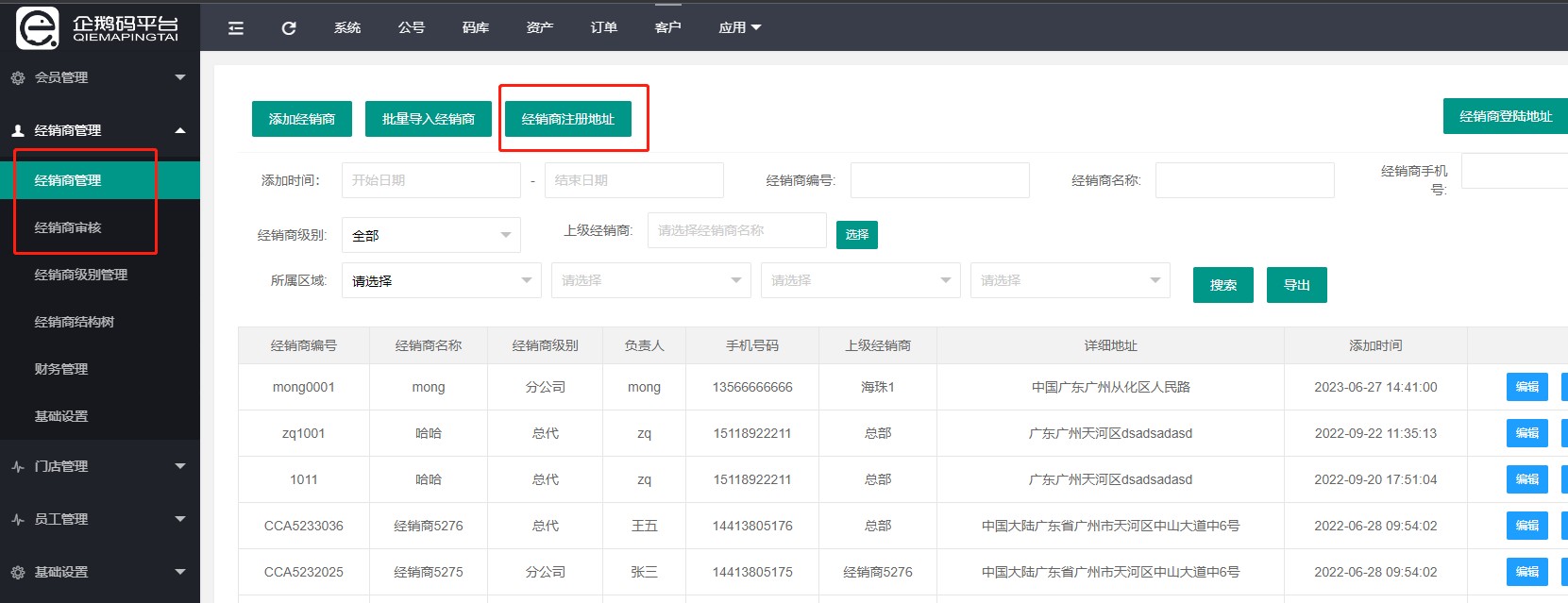Screen dimensions: 1568x603
Task: Click the 张三 contact person cell
Action: pos(644,572)
